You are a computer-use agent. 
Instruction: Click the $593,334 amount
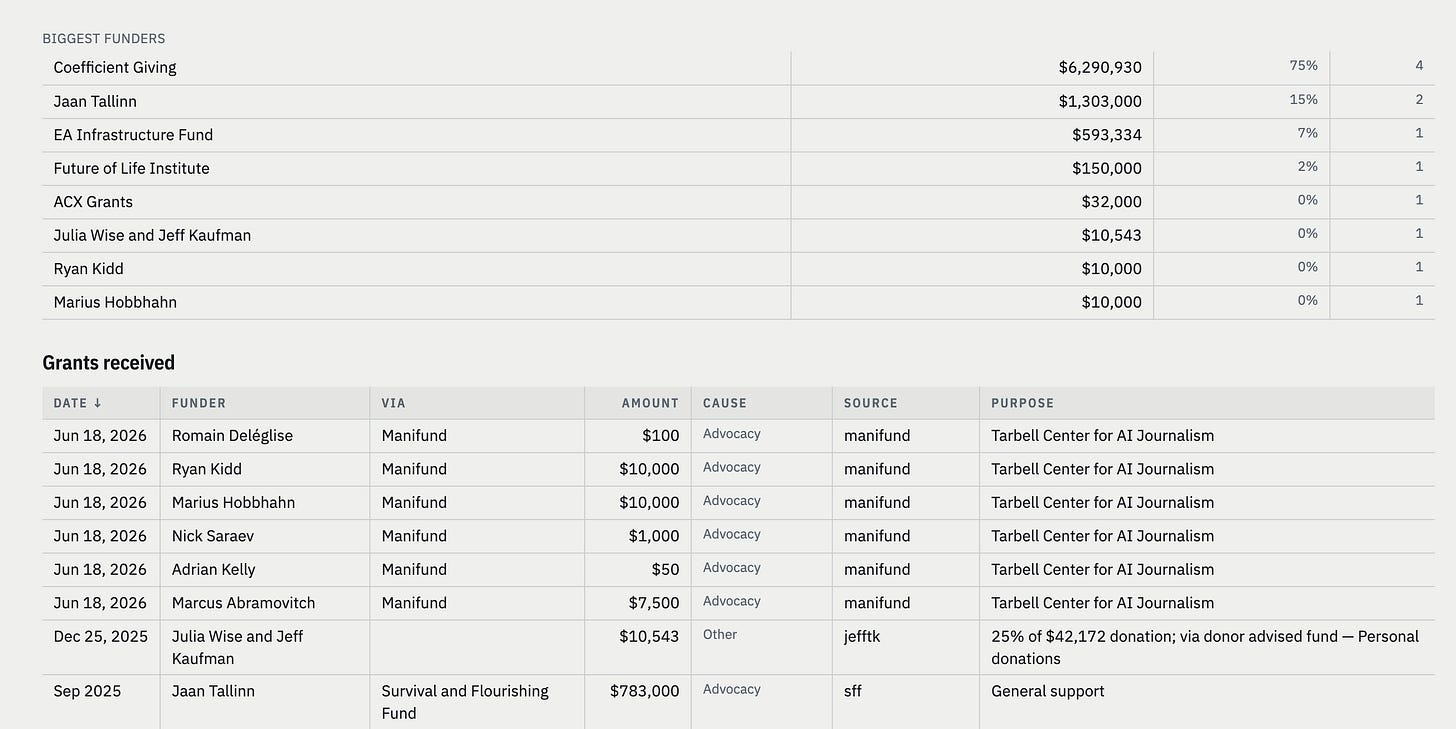pos(1107,135)
